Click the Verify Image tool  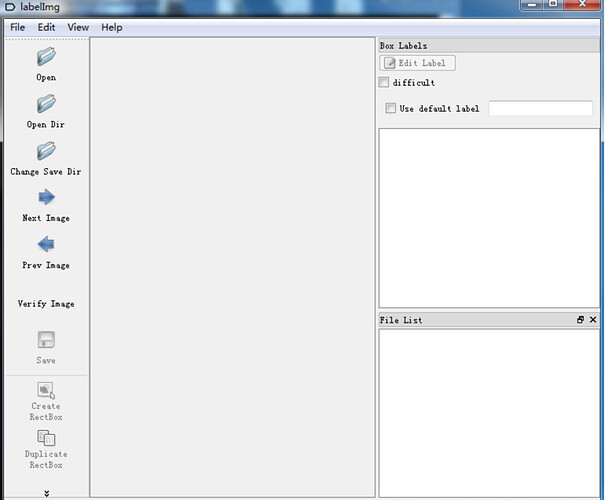[x=46, y=304]
